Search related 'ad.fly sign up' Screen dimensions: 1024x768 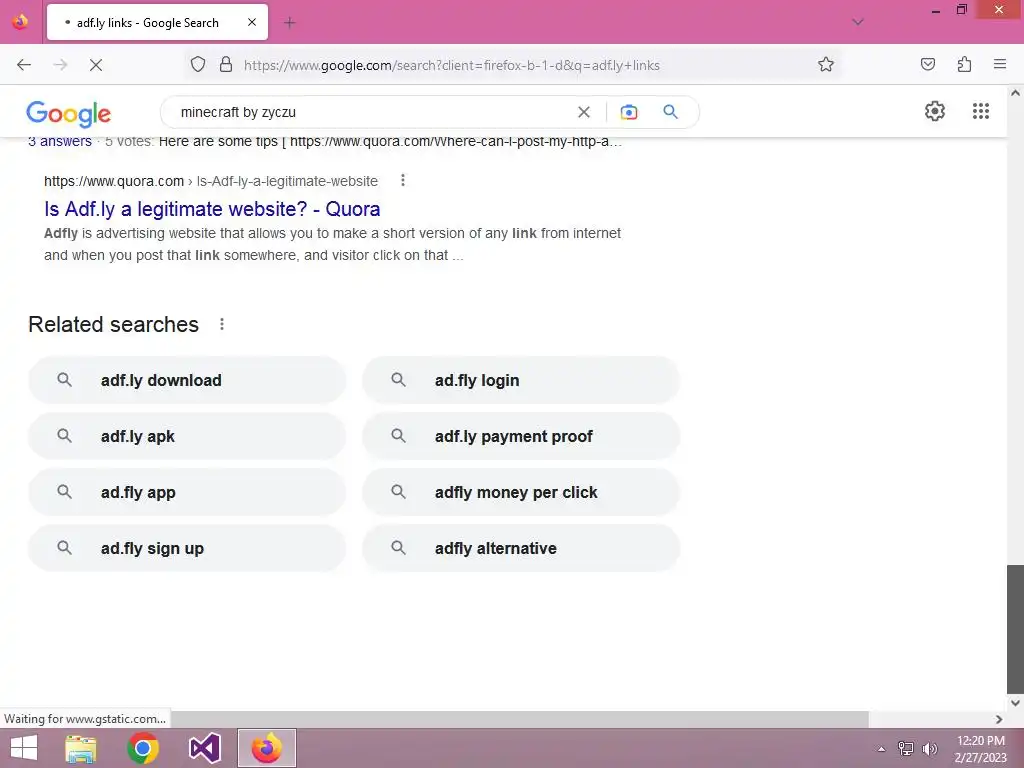pos(187,549)
